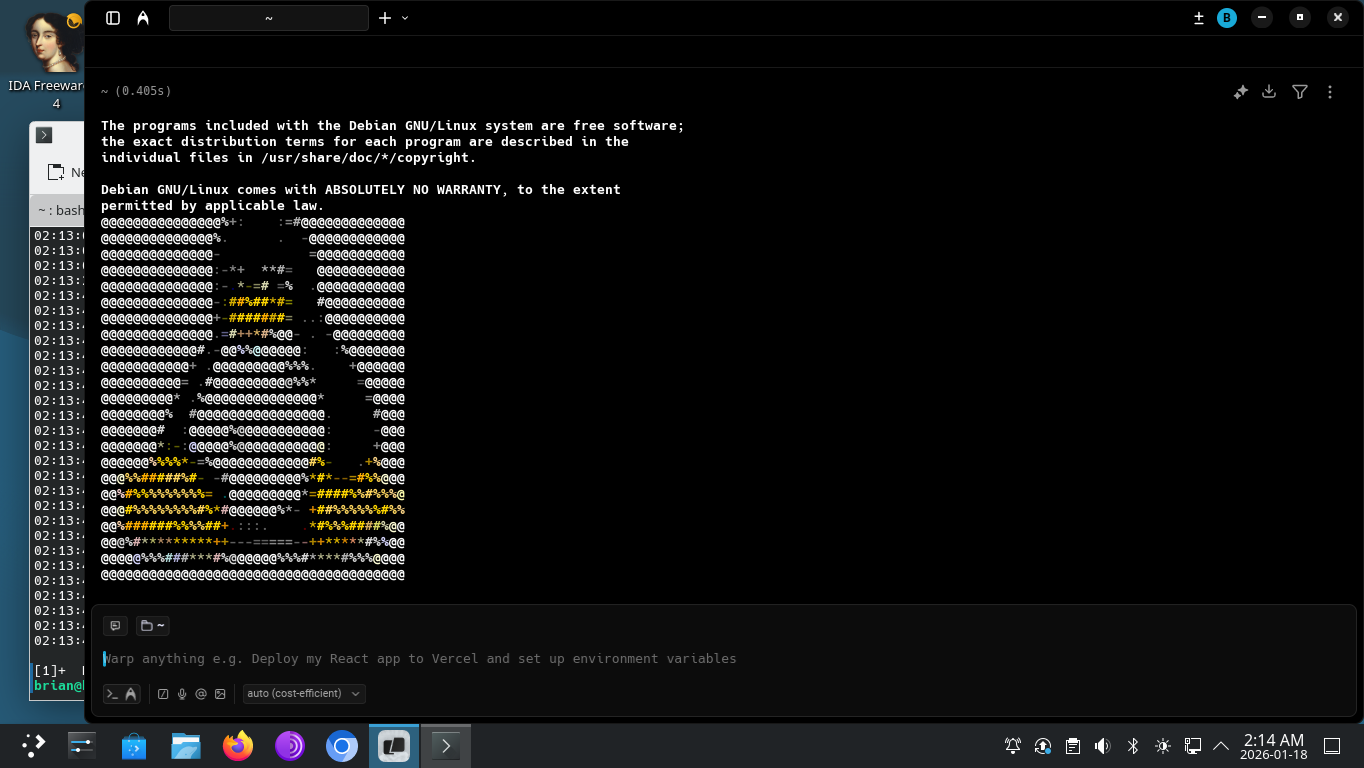Open the block's three-dot menu

coord(1330,92)
